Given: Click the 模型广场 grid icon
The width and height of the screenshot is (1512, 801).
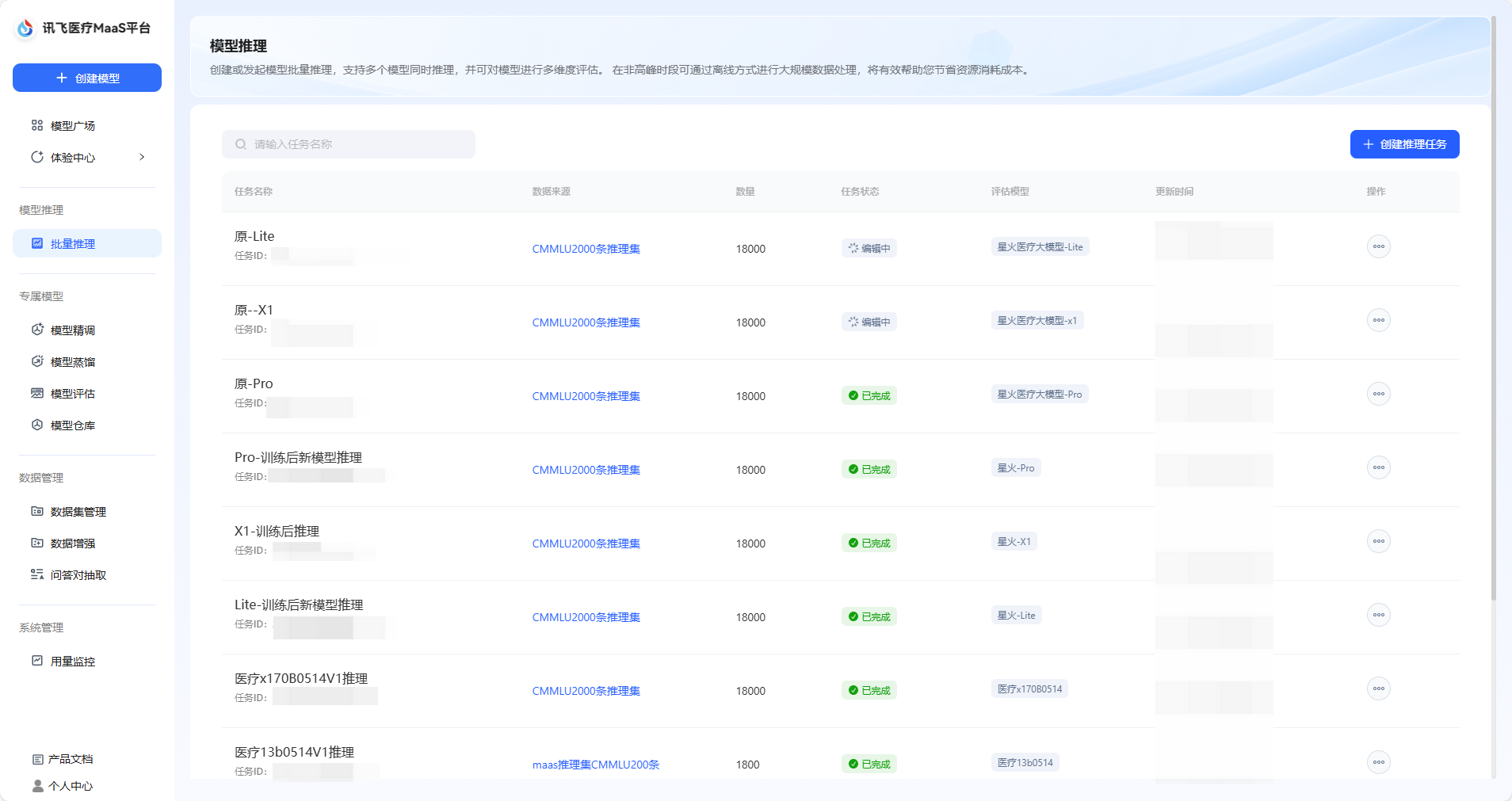Looking at the screenshot, I should point(37,125).
